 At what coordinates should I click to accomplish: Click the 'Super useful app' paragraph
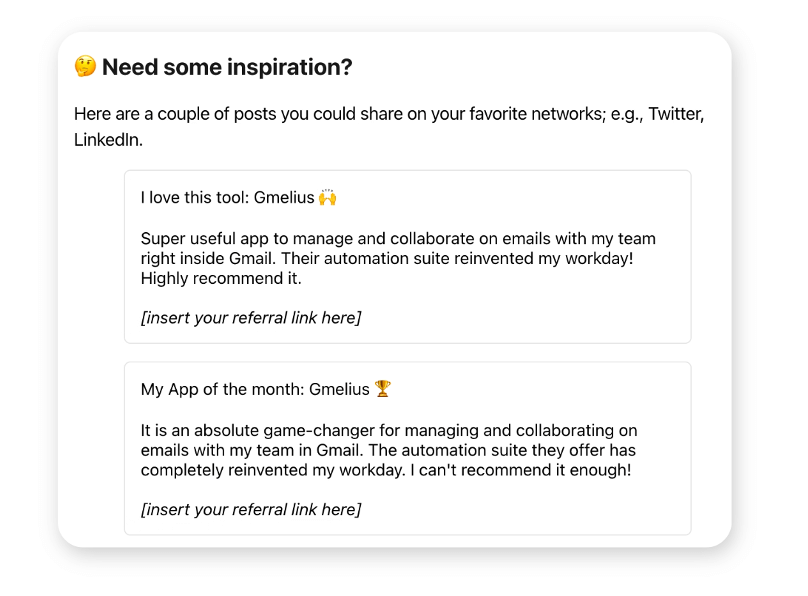tap(398, 258)
